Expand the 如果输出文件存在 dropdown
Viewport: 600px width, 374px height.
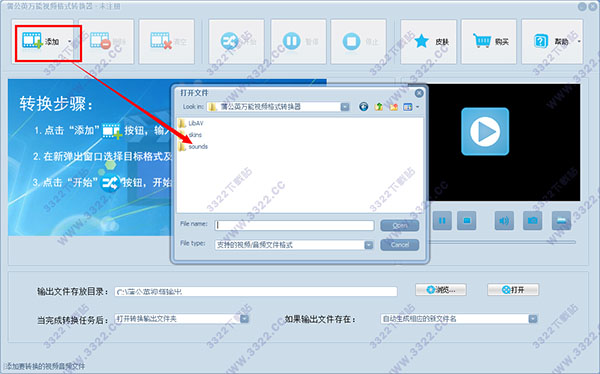(x=533, y=319)
